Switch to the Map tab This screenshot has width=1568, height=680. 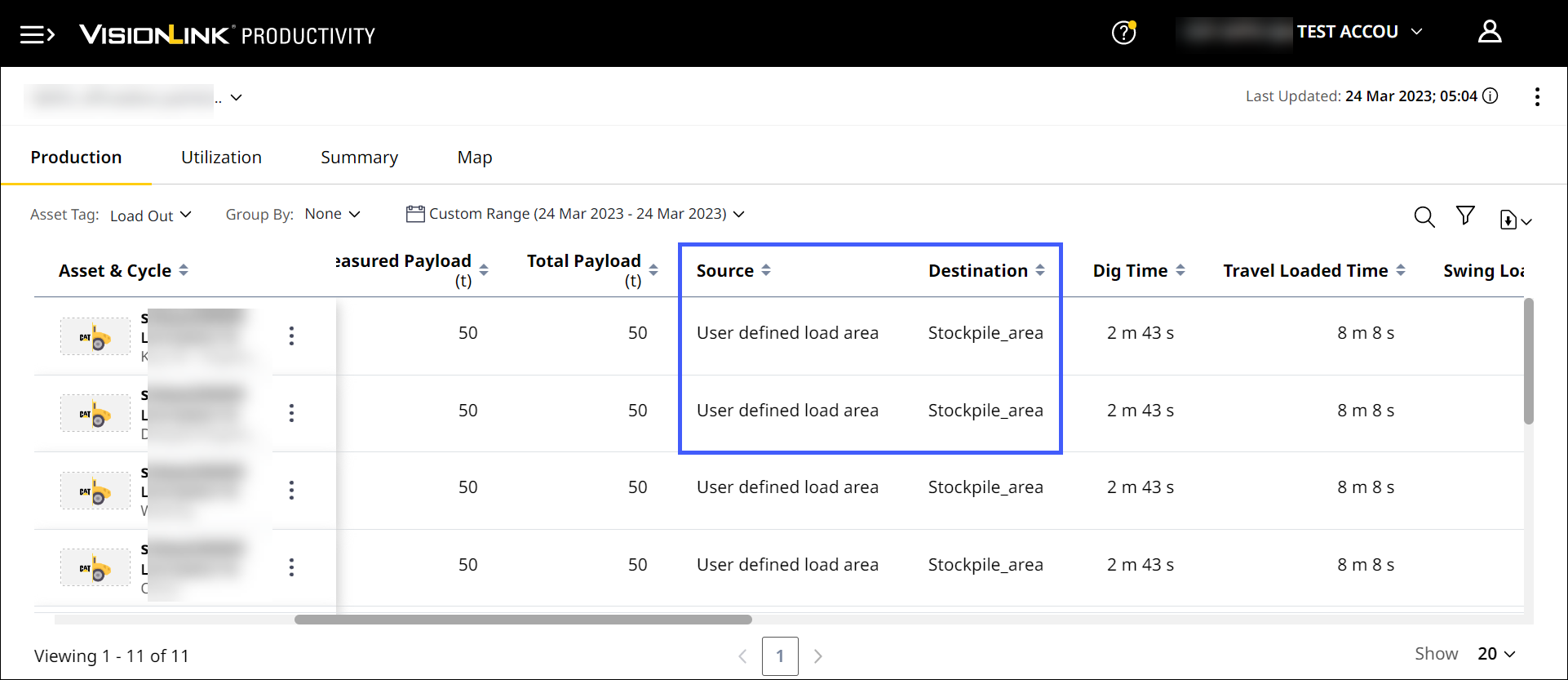[x=475, y=158]
